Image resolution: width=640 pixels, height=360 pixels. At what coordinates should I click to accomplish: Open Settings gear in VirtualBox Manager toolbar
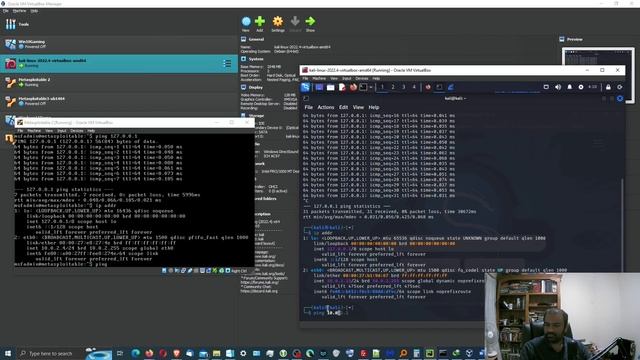tap(278, 21)
